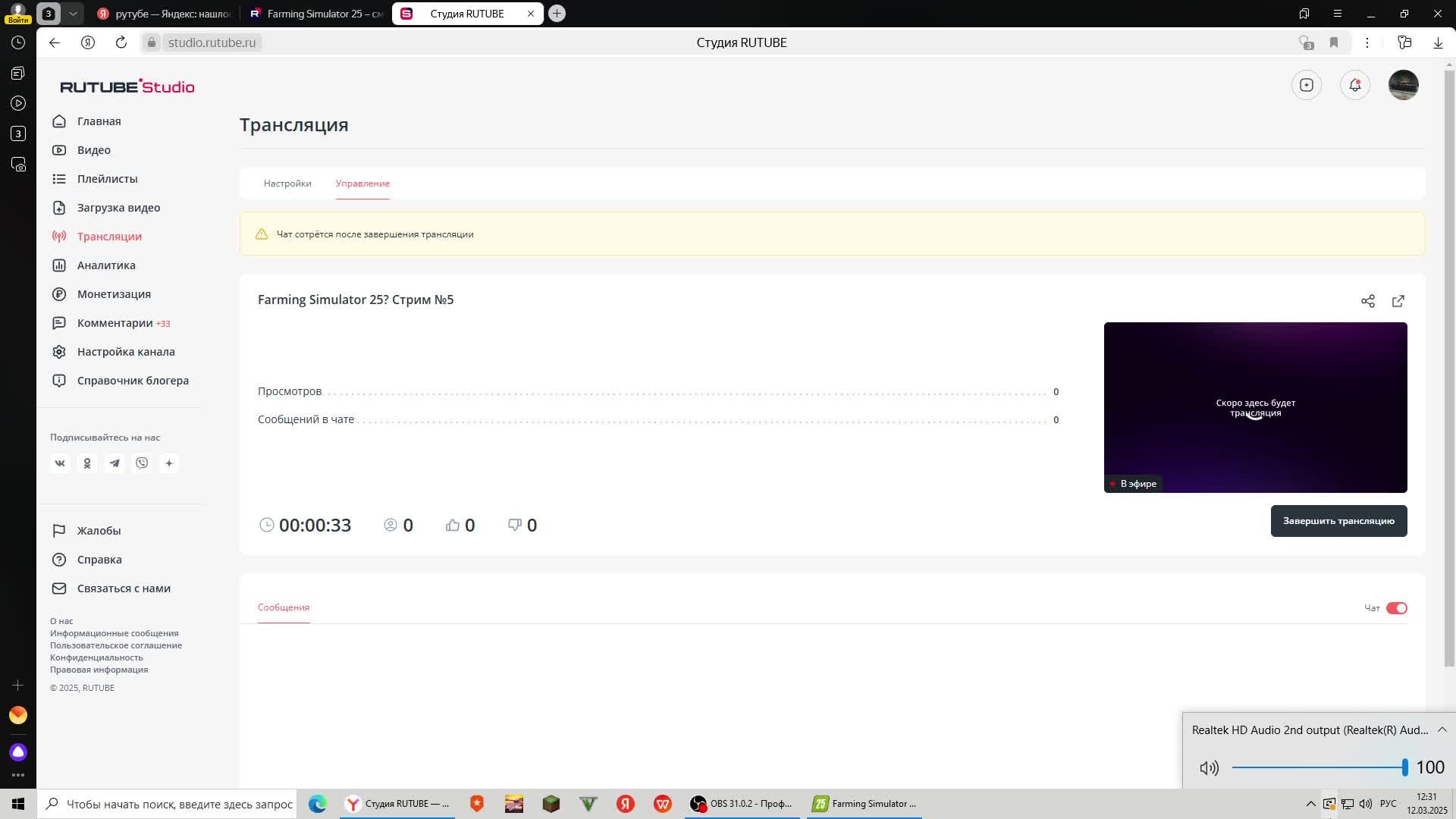
Task: Select the Сообщения tab
Action: click(x=284, y=607)
